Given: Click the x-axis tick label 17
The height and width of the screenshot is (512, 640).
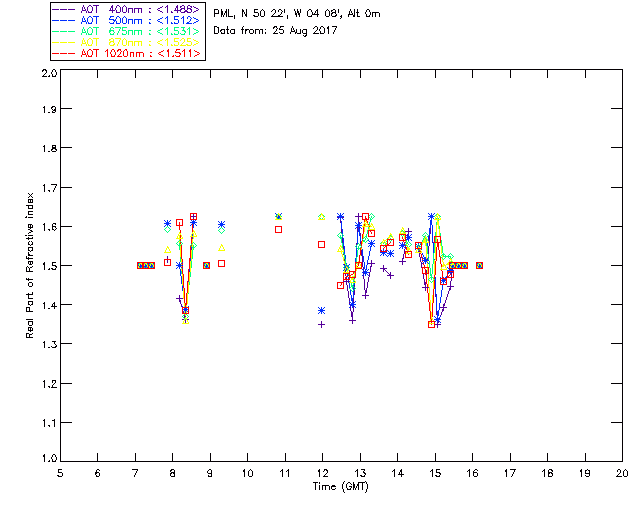Looking at the screenshot, I should (x=510, y=474).
